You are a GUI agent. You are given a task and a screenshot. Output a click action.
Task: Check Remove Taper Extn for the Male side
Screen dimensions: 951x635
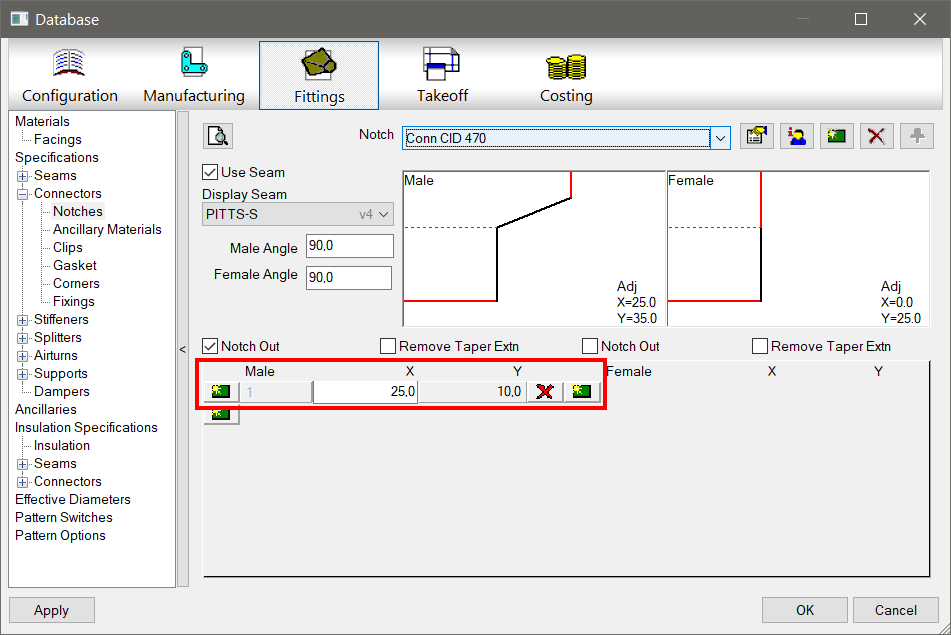pos(388,346)
